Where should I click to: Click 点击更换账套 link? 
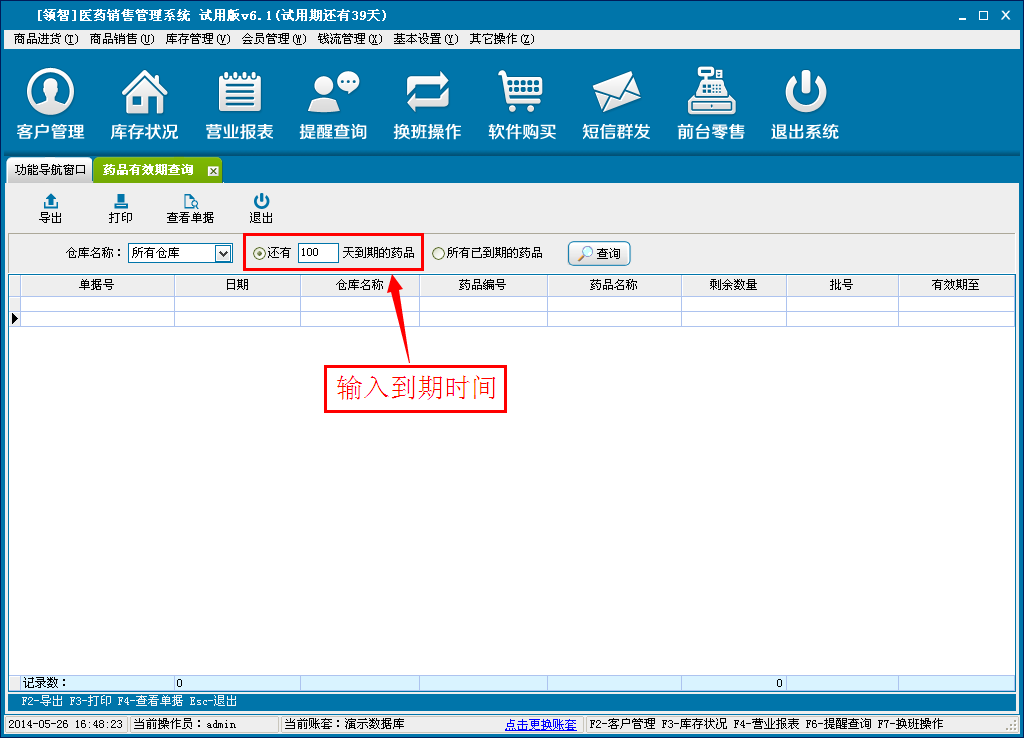[x=540, y=724]
